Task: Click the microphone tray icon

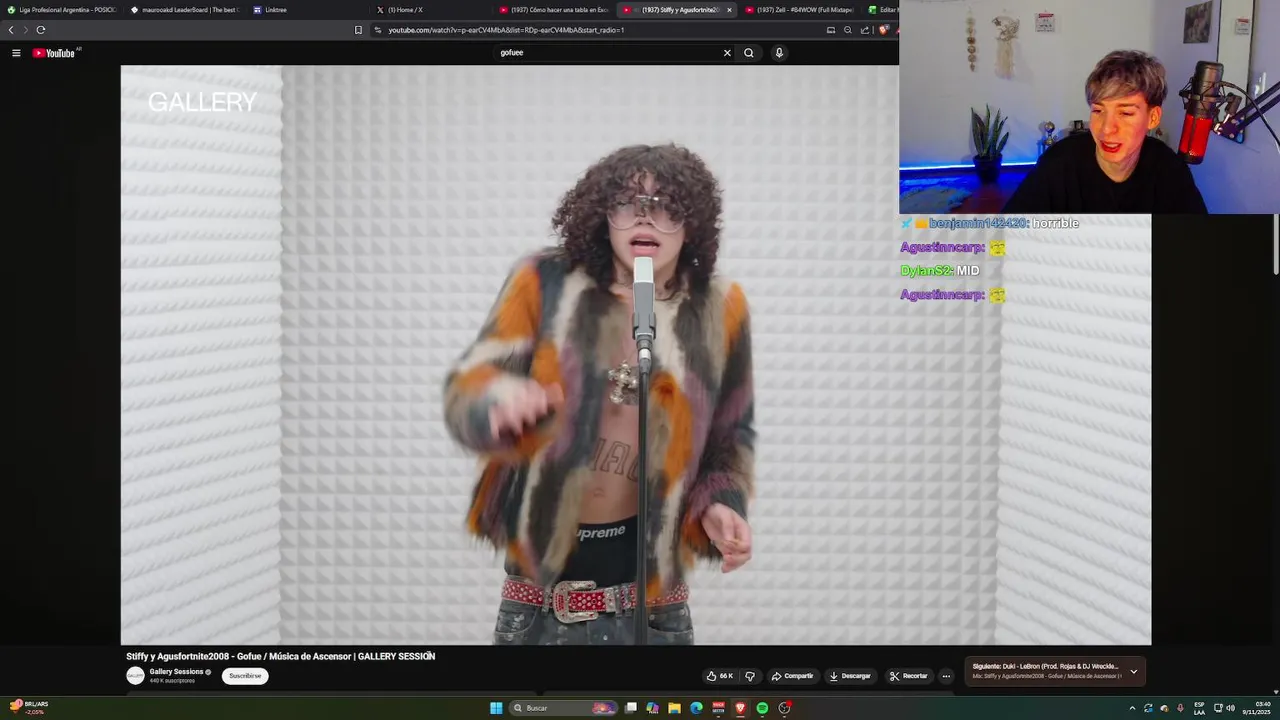Action: coord(1180,708)
